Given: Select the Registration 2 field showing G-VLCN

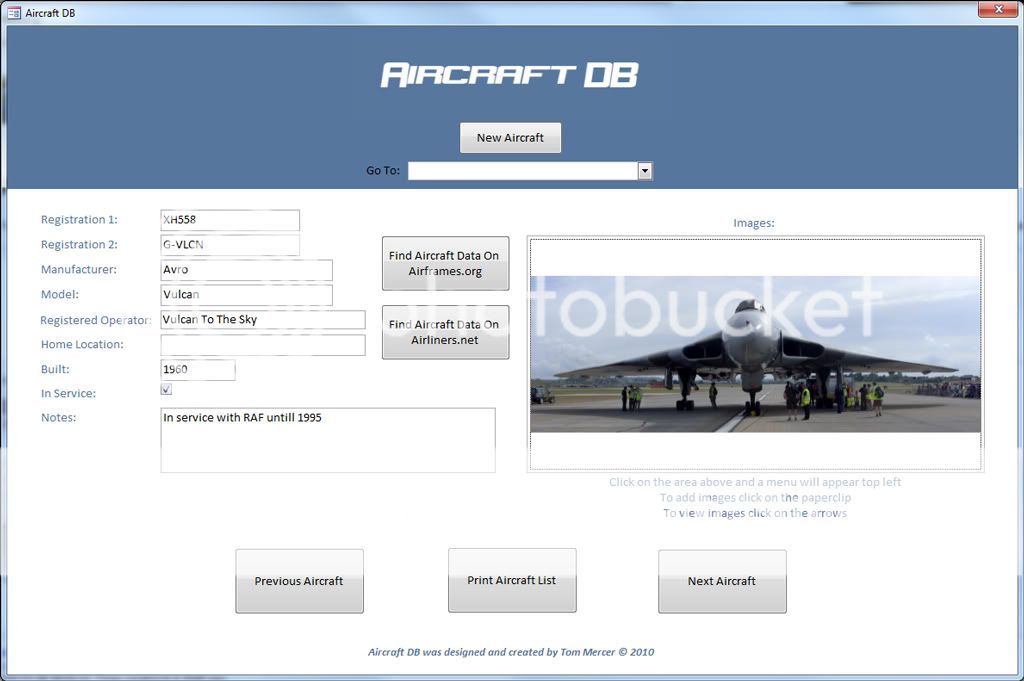Looking at the screenshot, I should (x=230, y=245).
